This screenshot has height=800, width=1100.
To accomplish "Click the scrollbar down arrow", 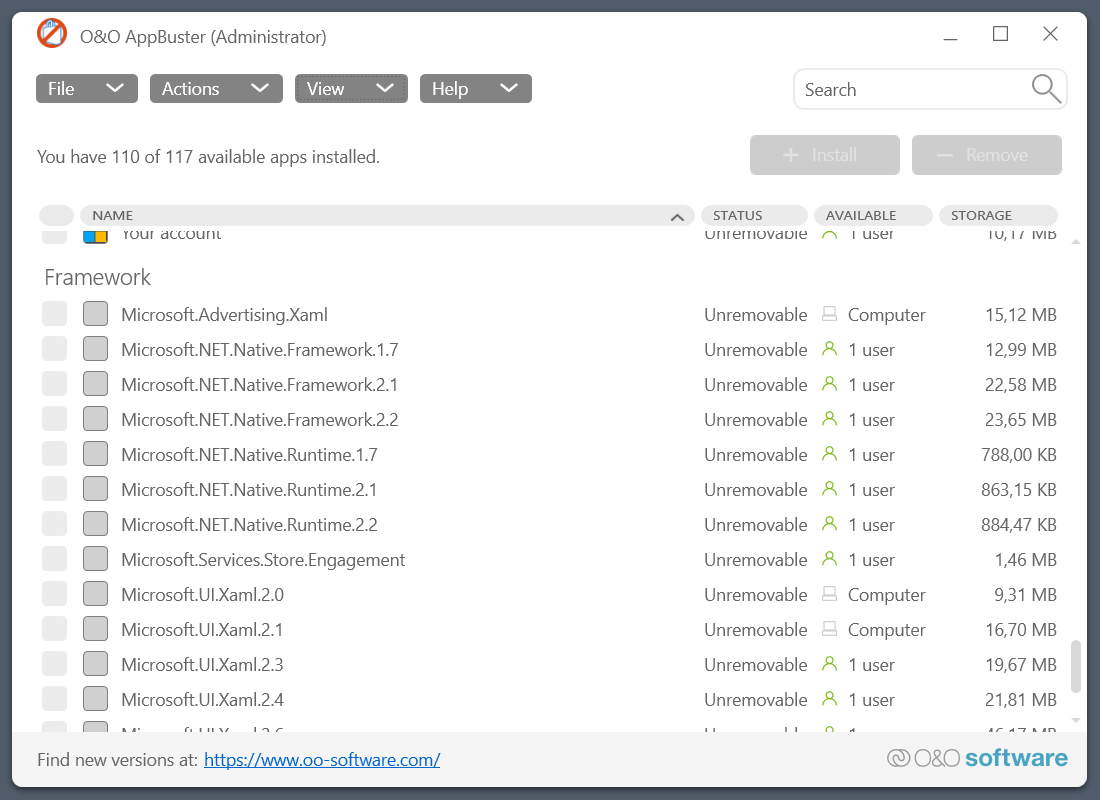I will coord(1075,720).
